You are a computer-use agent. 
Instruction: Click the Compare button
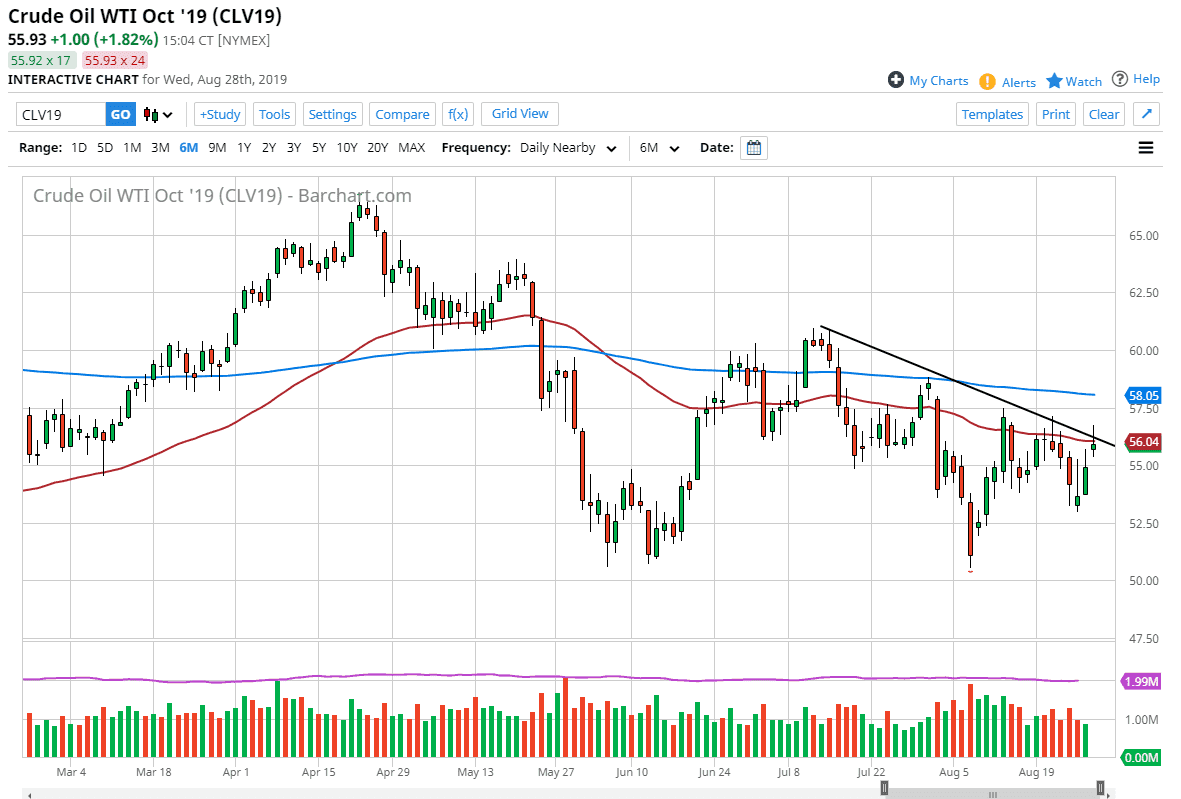click(x=402, y=114)
